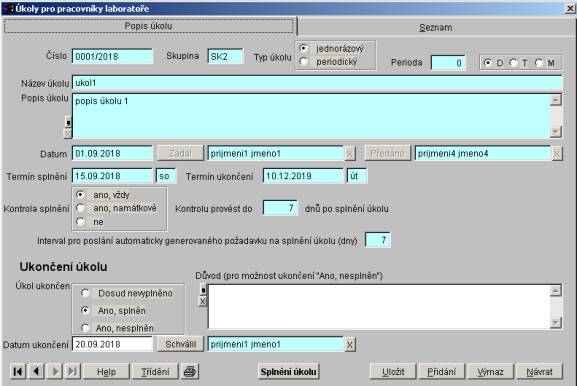
Task: Click the Perioda value field
Action: point(448,63)
